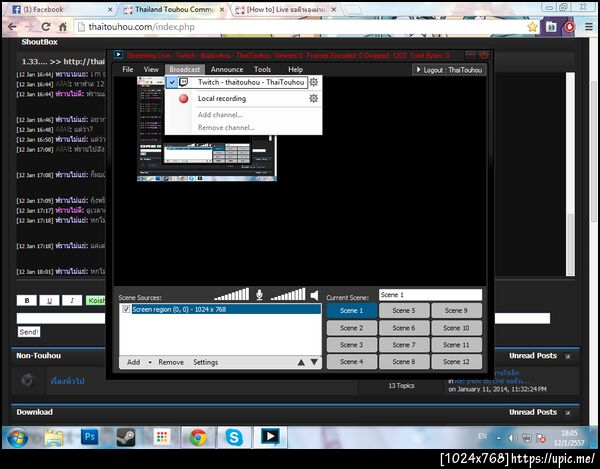
Task: Start Local recording red dot
Action: click(184, 98)
